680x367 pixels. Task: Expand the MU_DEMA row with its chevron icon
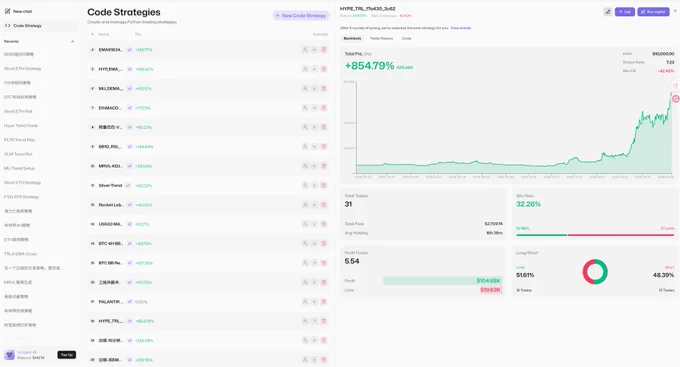(x=314, y=88)
